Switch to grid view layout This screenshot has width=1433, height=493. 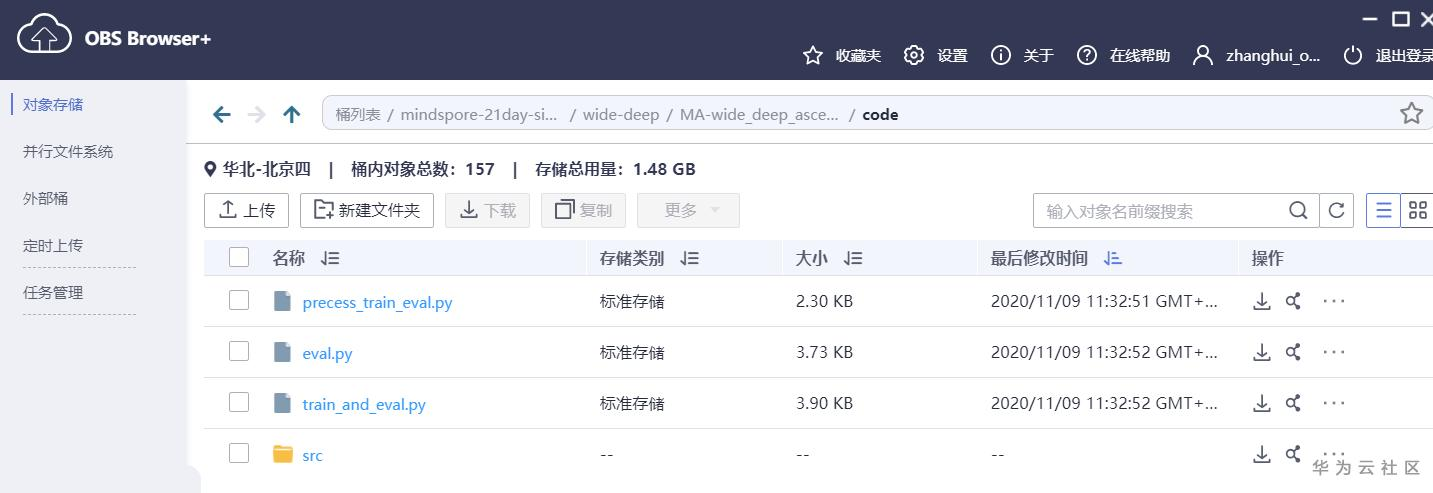[1417, 211]
